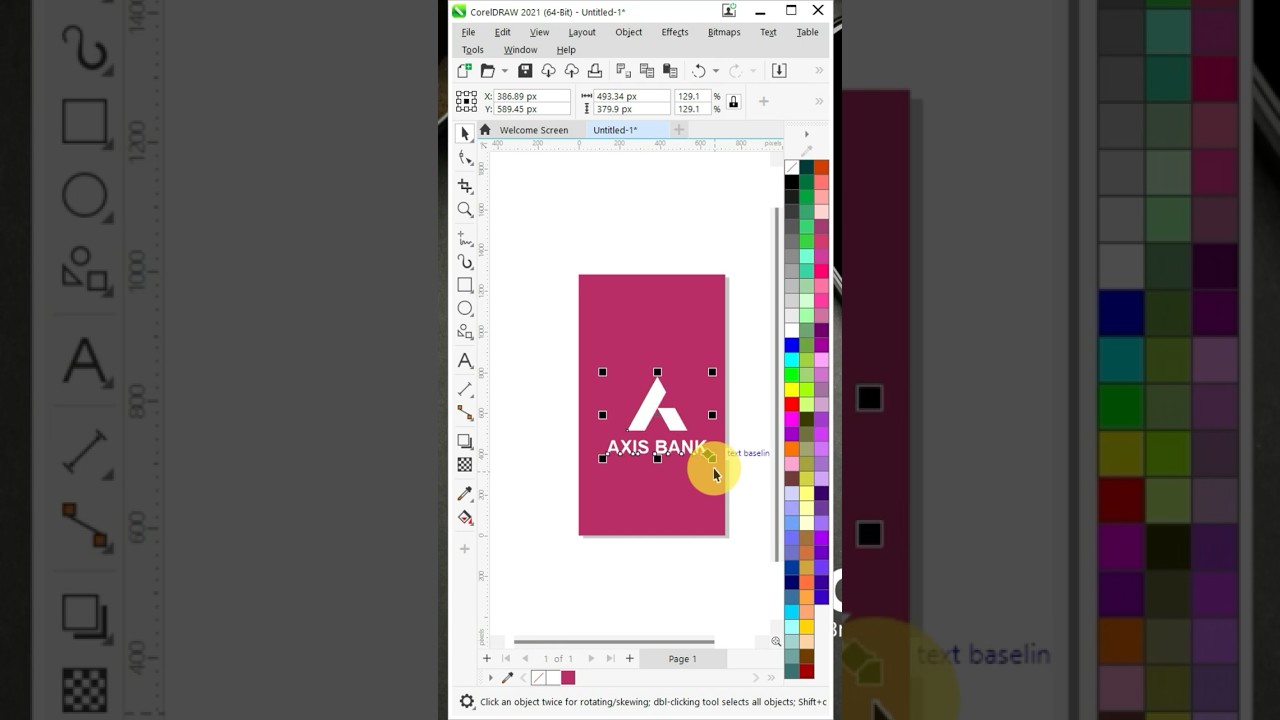Click the no-color swatch in palette

[792, 168]
